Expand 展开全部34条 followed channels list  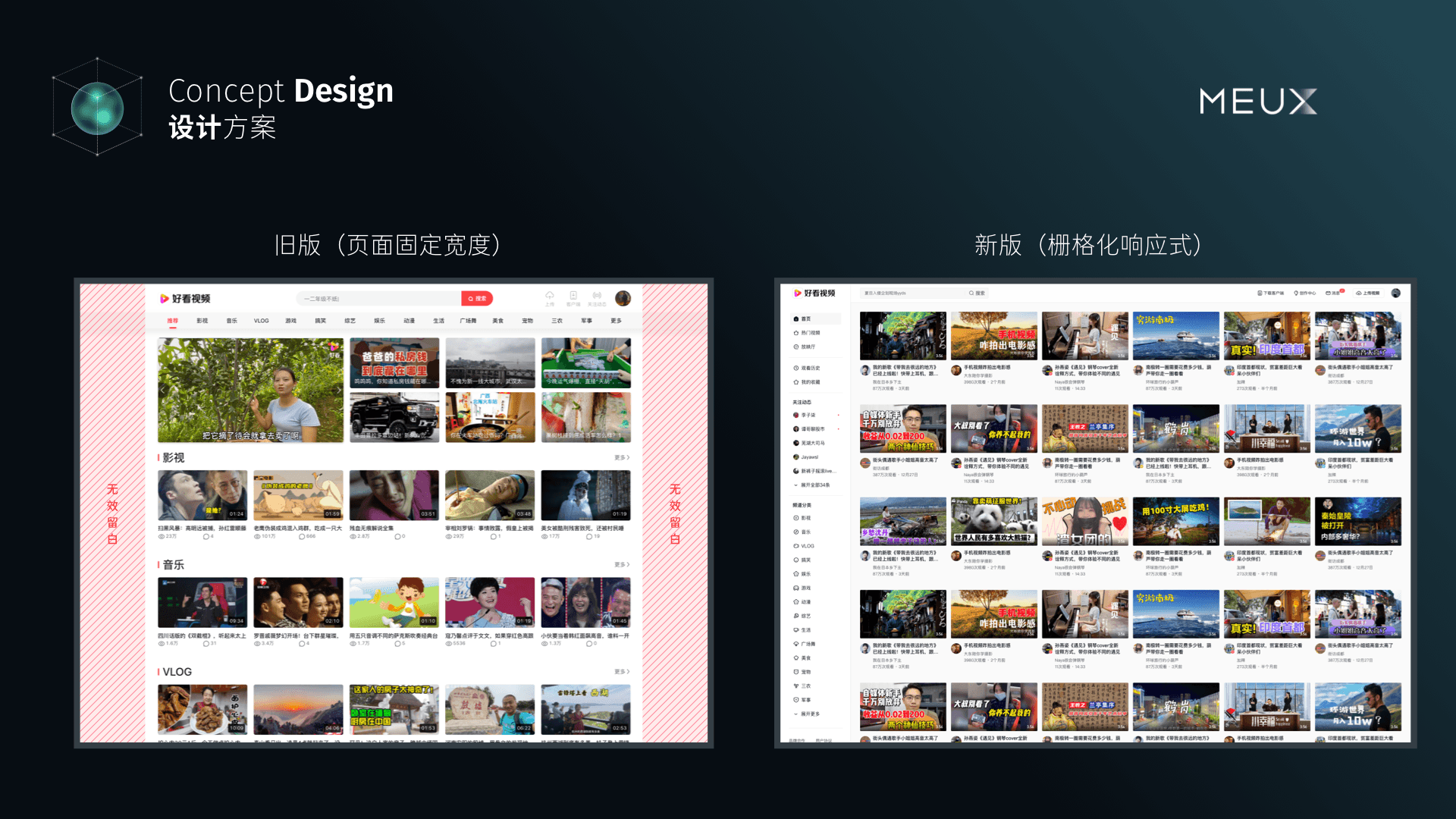(x=812, y=485)
